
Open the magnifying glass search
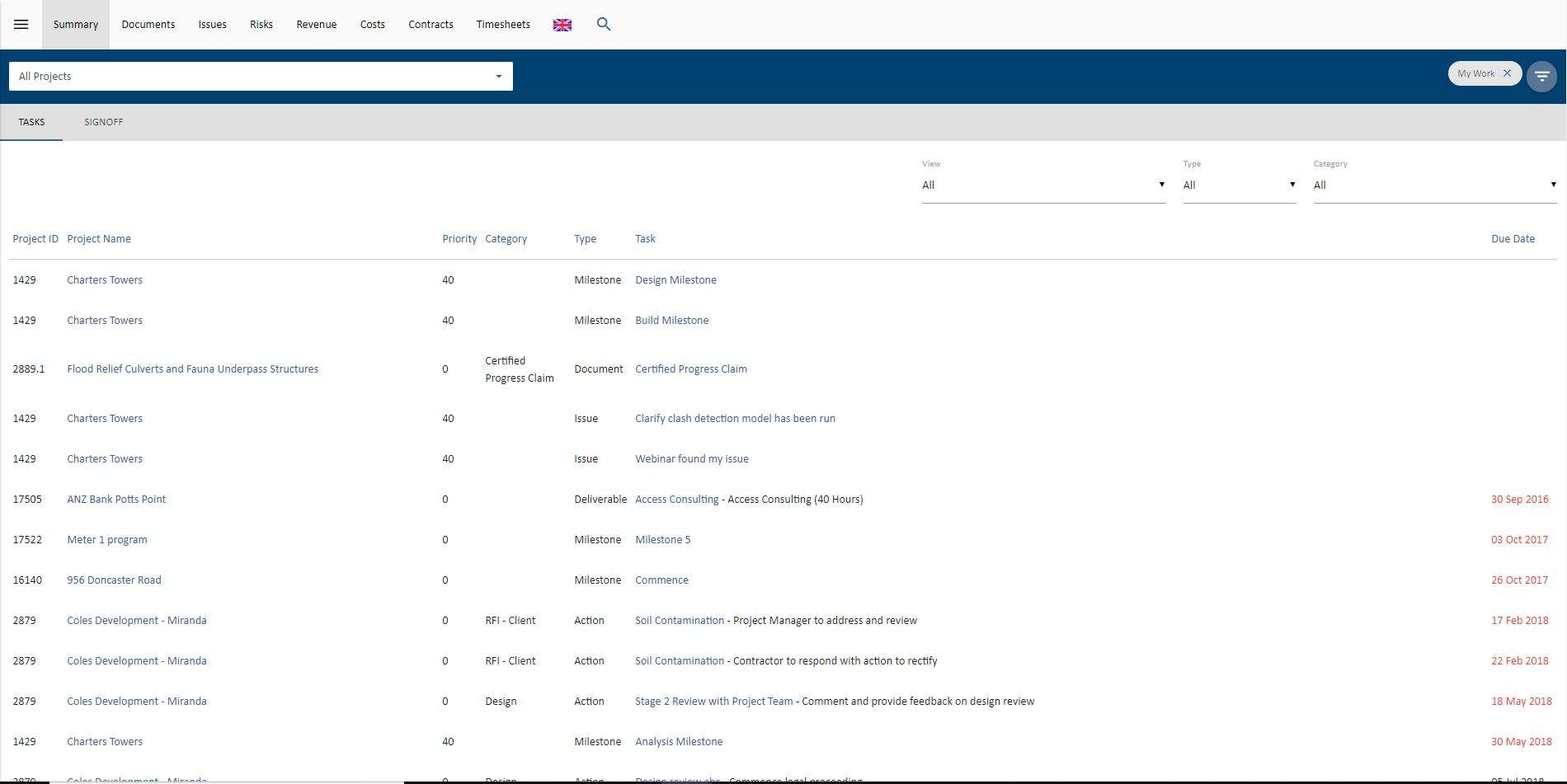click(x=604, y=25)
